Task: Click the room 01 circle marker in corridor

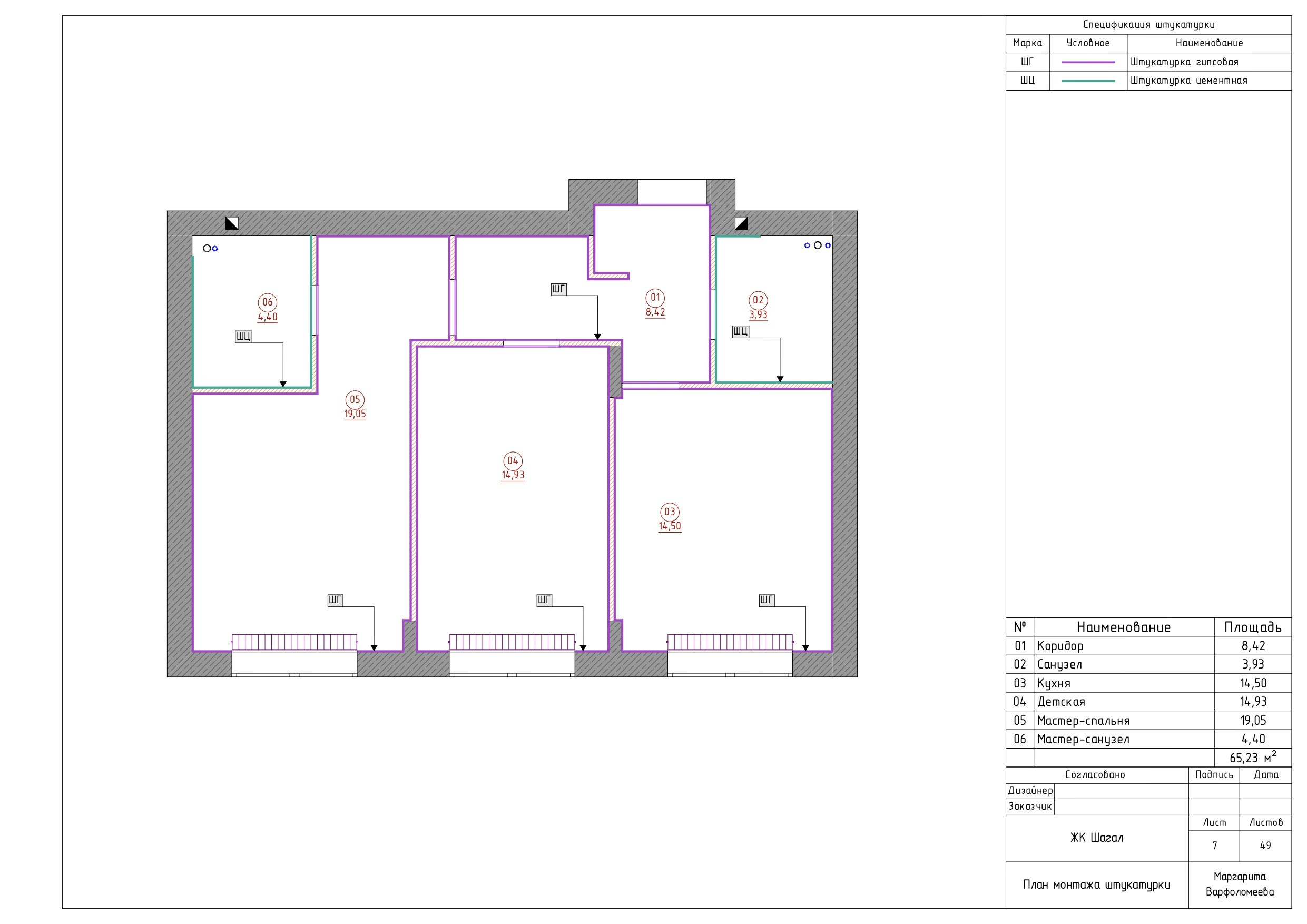Action: point(655,297)
